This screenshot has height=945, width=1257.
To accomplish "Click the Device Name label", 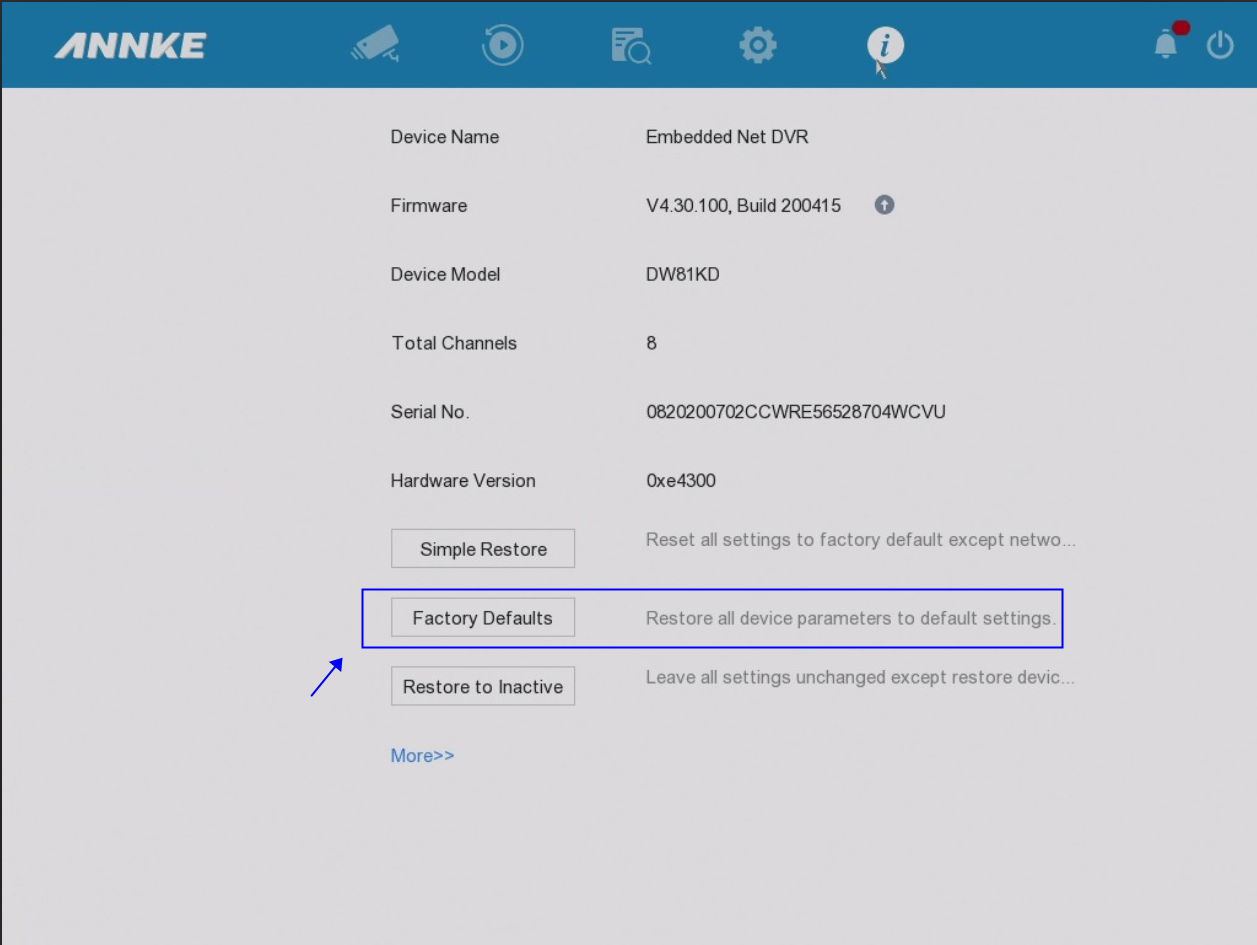I will [445, 137].
